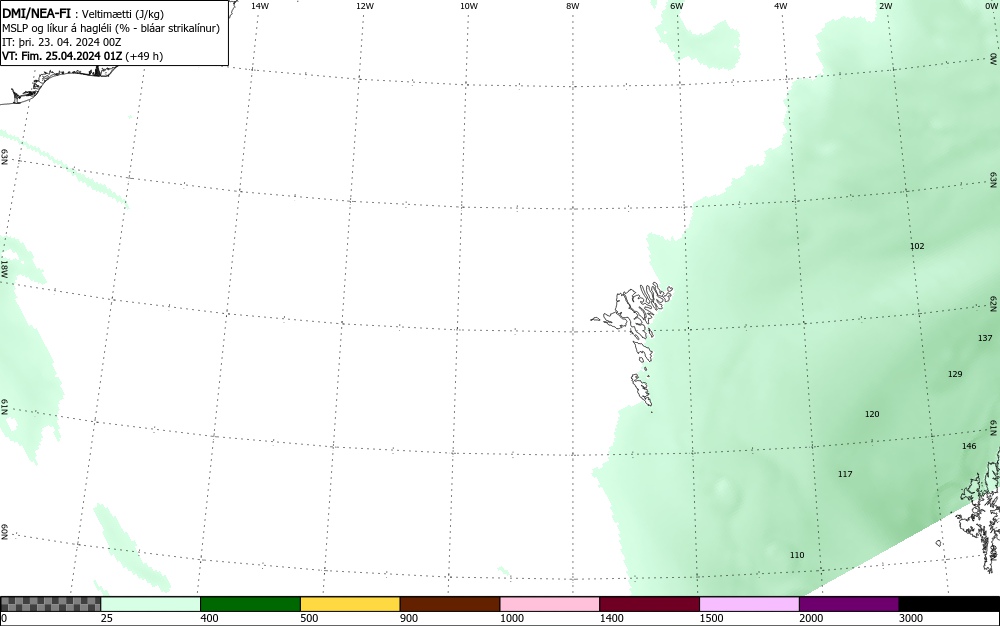Pick the lavender 1500–2000 legend swatch
Viewport: 1000px width, 626px height.
[749, 604]
